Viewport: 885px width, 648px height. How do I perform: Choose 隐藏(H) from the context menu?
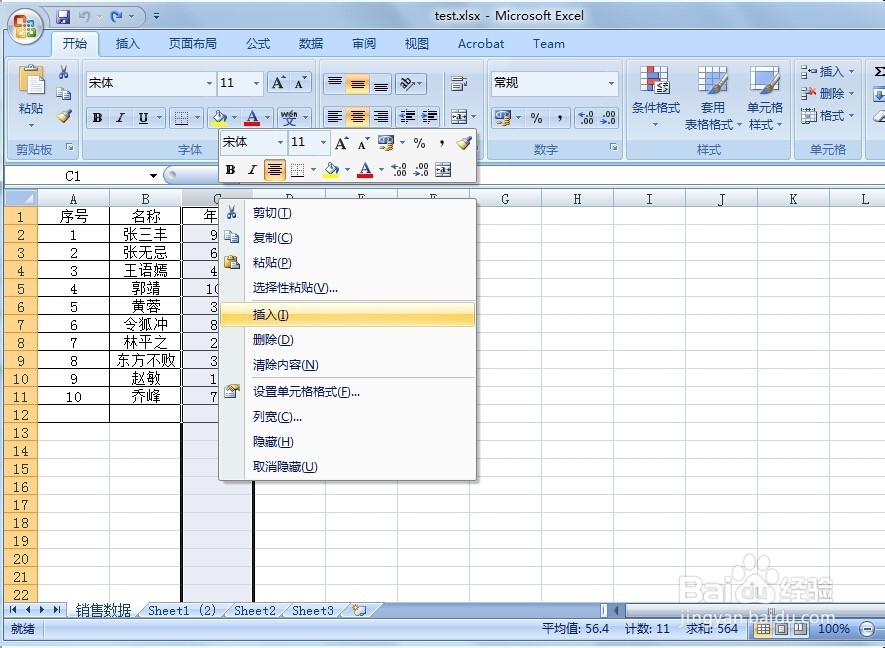tap(348, 442)
